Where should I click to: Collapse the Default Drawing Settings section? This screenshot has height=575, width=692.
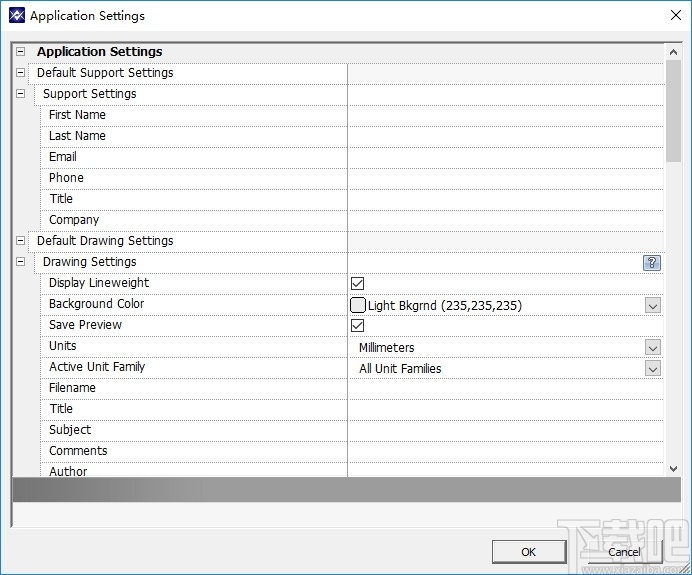click(20, 241)
